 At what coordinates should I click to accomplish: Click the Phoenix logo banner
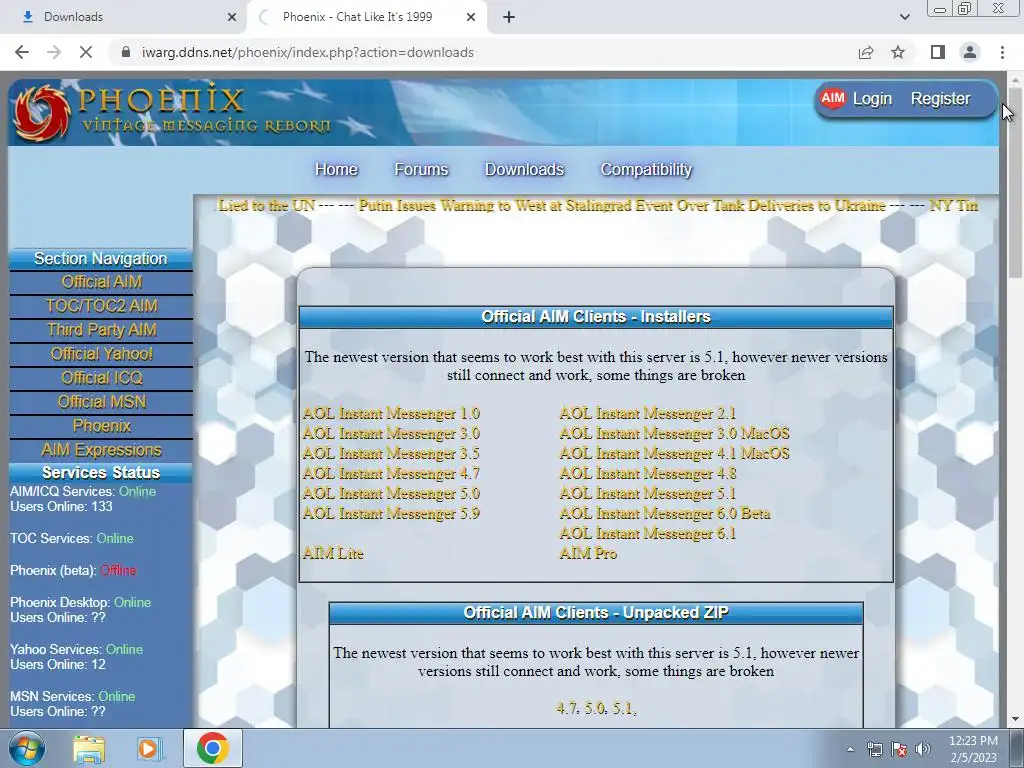(173, 112)
